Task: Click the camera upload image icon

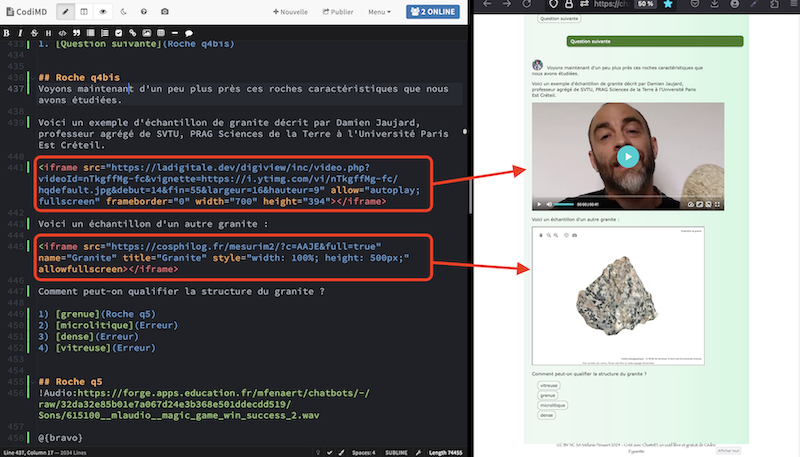Action: click(164, 11)
